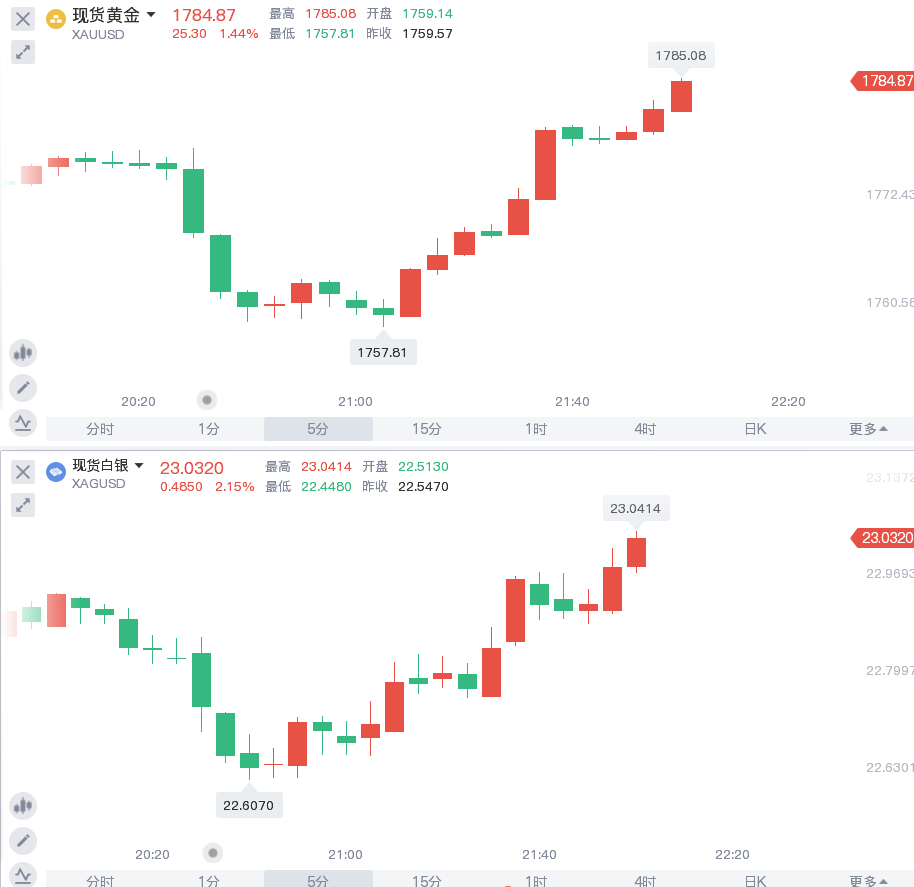The image size is (914, 887).
Task: Open the 现货黄金 symbol dropdown
Action: tap(151, 15)
